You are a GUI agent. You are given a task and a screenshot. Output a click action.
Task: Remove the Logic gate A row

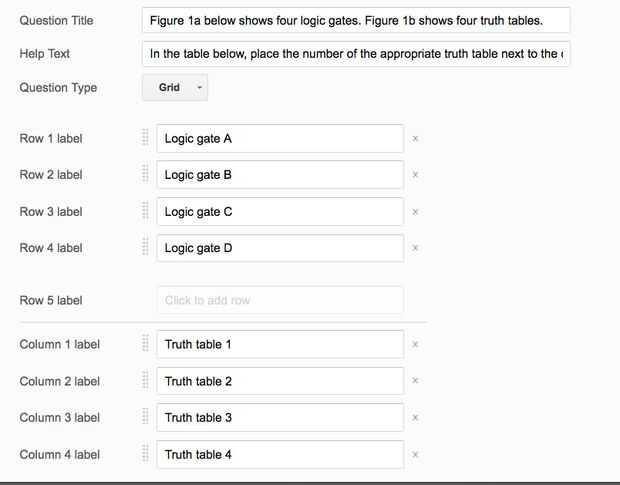[x=415, y=139]
